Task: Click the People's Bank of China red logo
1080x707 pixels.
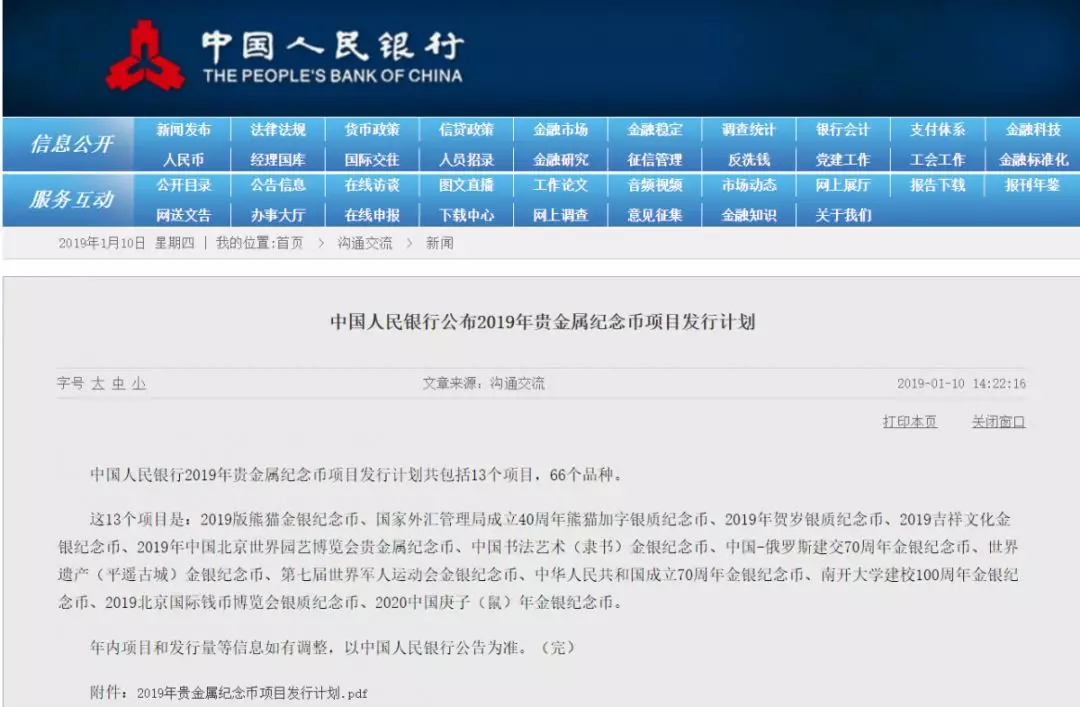Action: pyautogui.click(x=145, y=55)
